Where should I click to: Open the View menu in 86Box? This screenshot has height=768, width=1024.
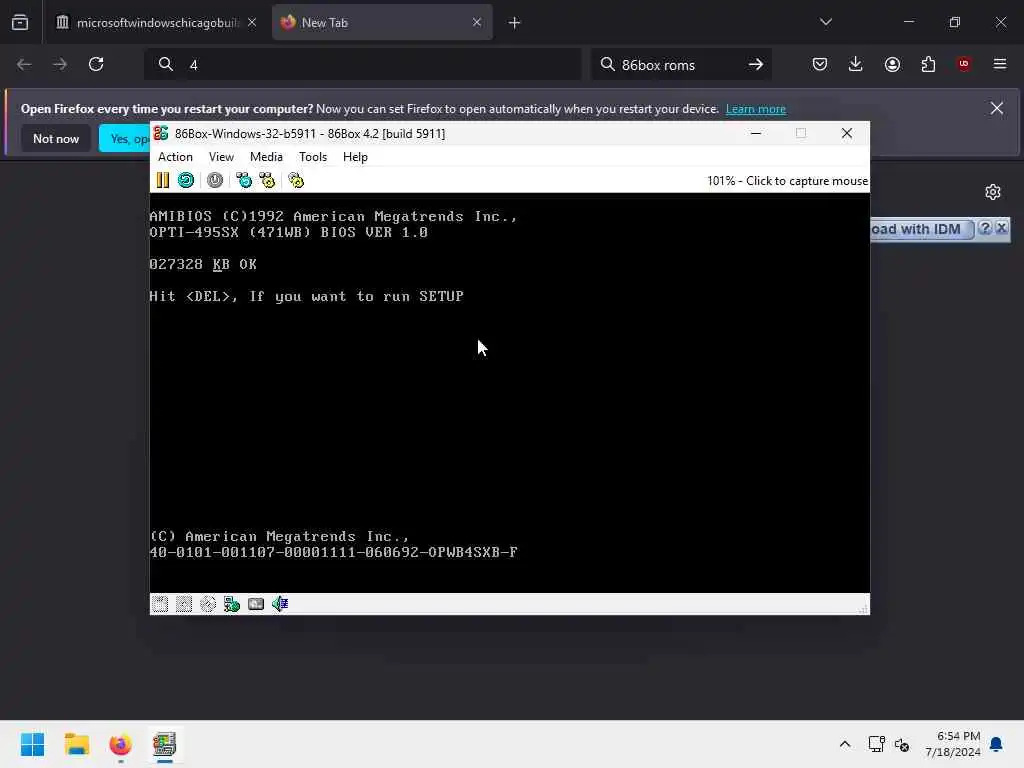coord(221,157)
